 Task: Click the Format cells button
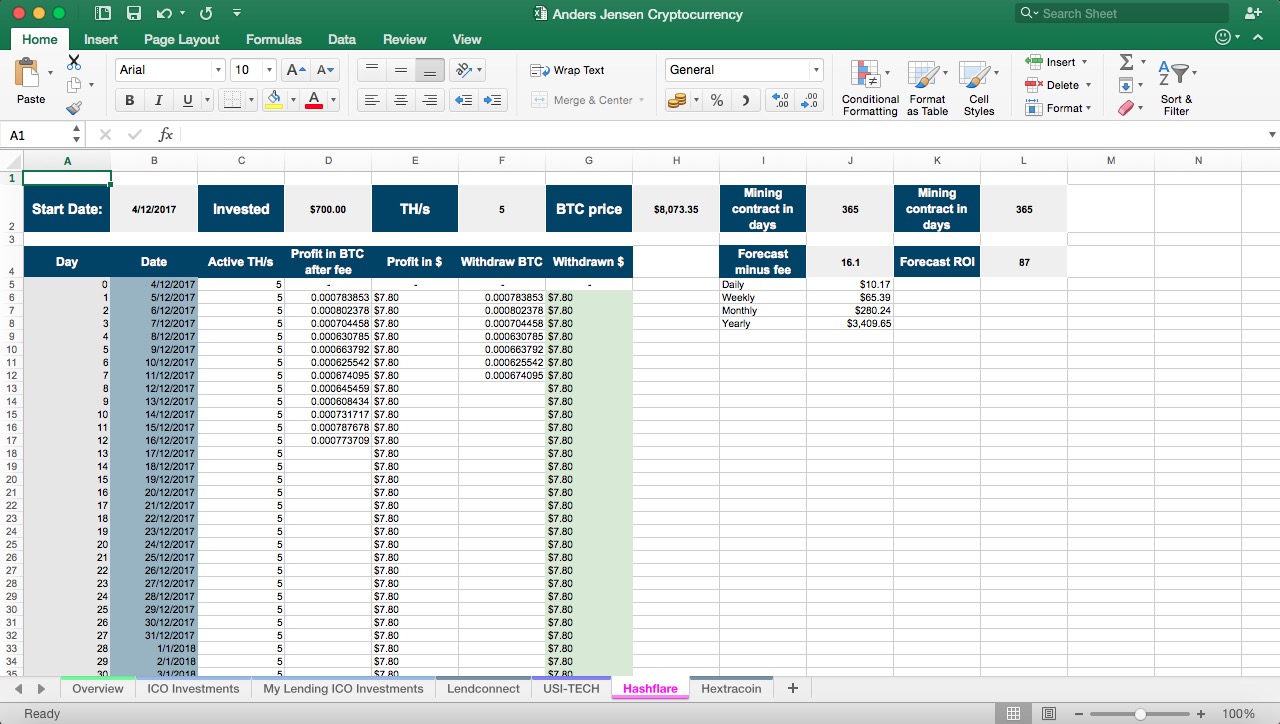[x=1056, y=108]
